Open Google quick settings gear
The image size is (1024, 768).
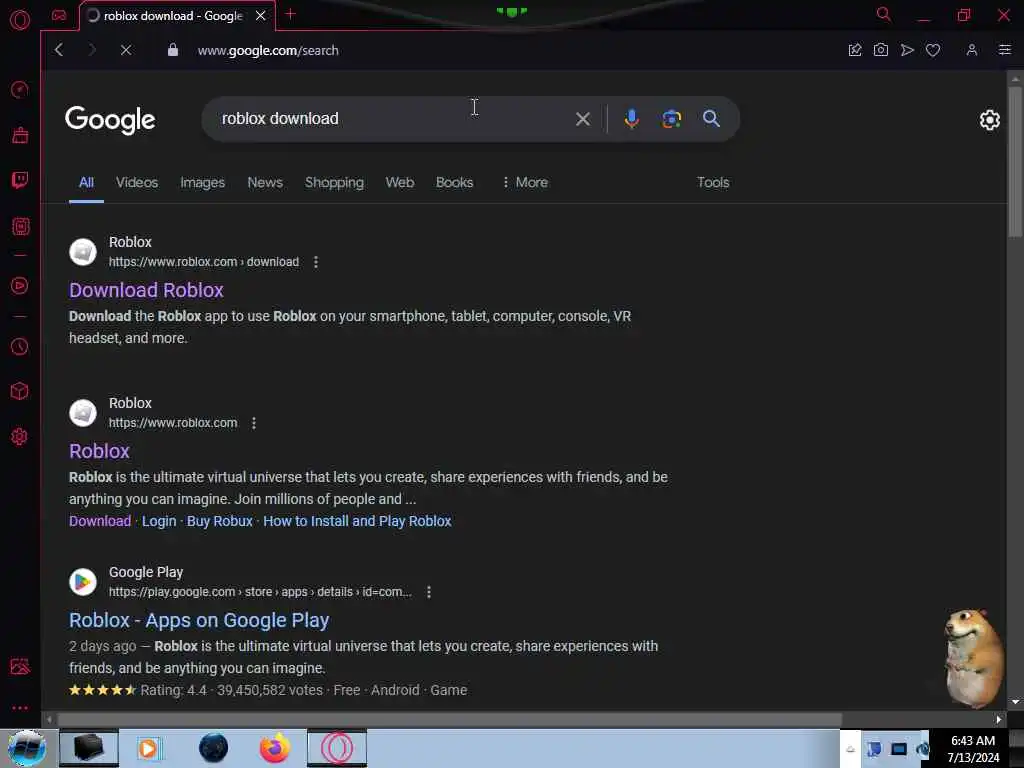coord(989,120)
